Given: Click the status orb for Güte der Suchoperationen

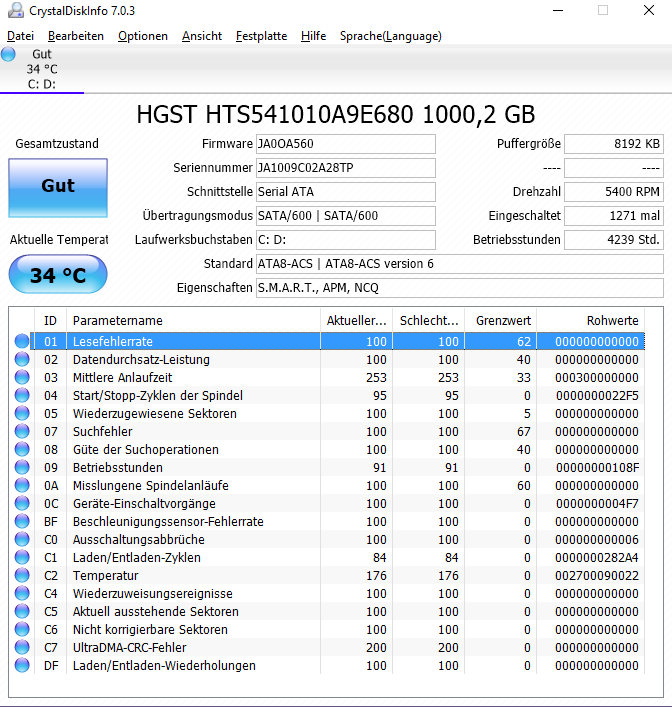Looking at the screenshot, I should click(22, 450).
